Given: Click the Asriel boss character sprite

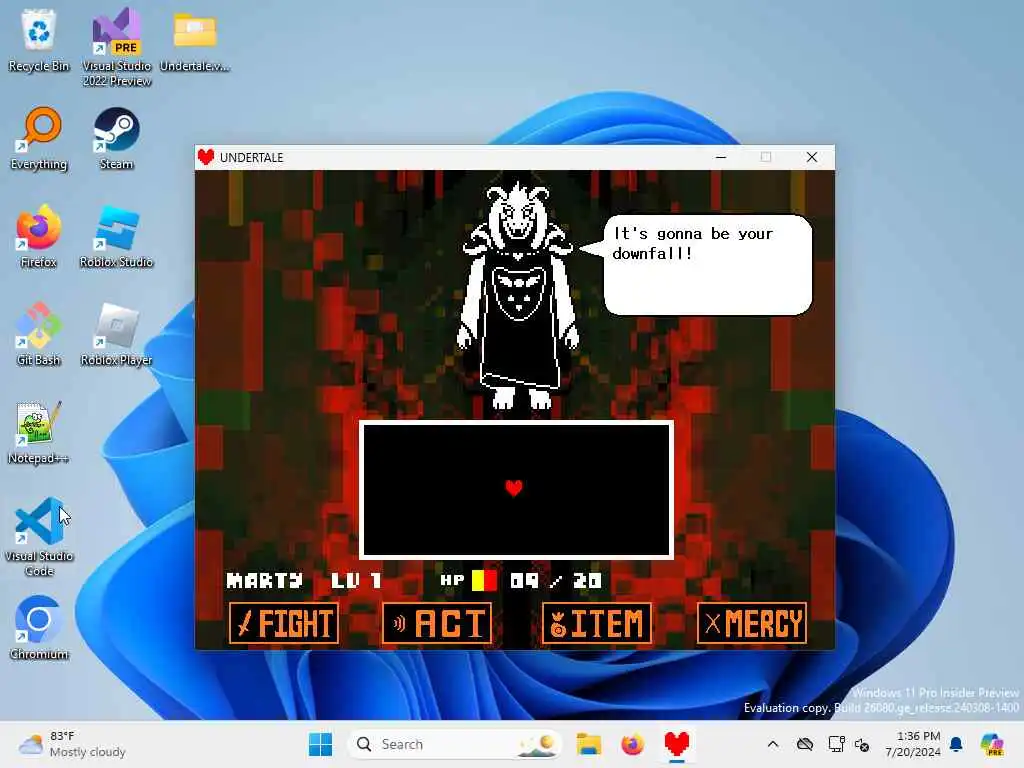Looking at the screenshot, I should (x=518, y=295).
